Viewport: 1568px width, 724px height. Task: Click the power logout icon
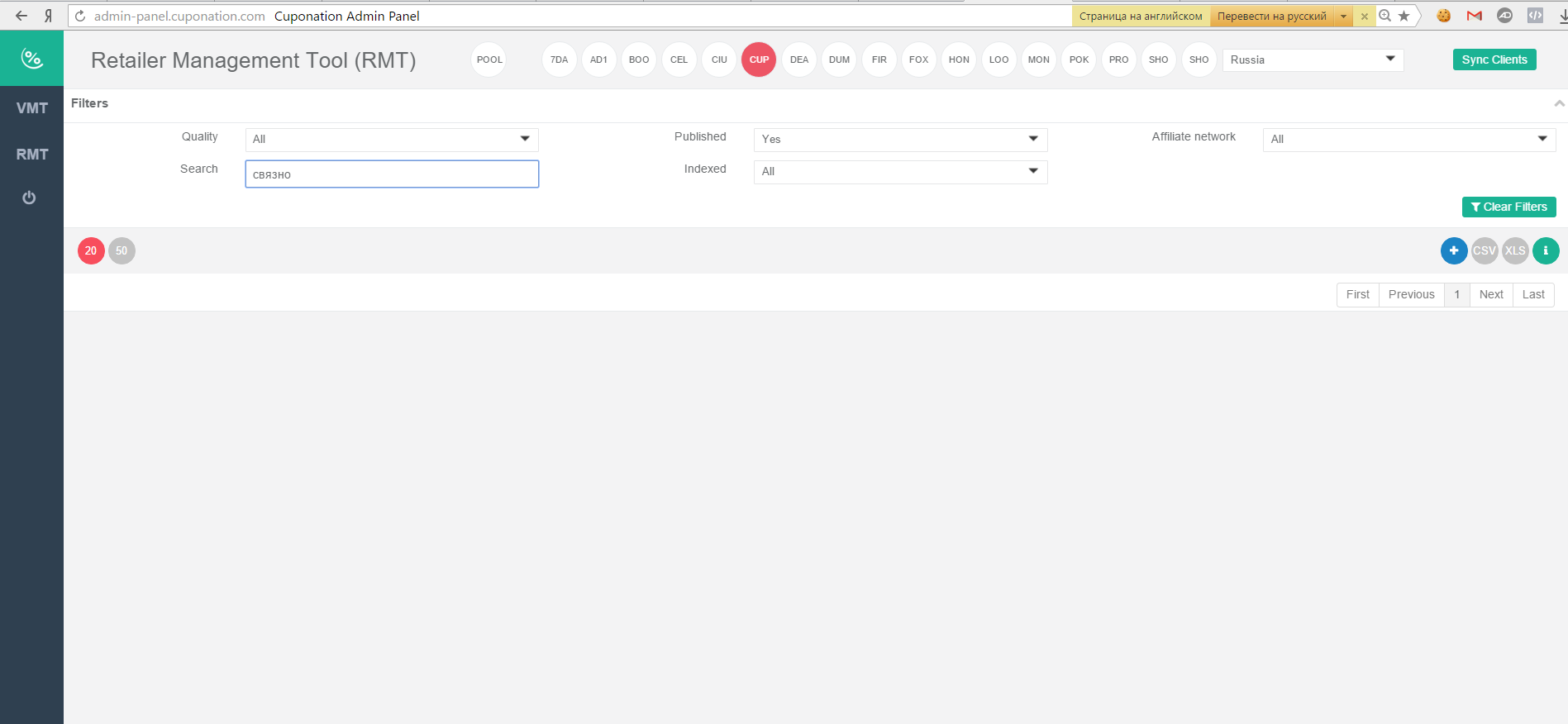29,198
